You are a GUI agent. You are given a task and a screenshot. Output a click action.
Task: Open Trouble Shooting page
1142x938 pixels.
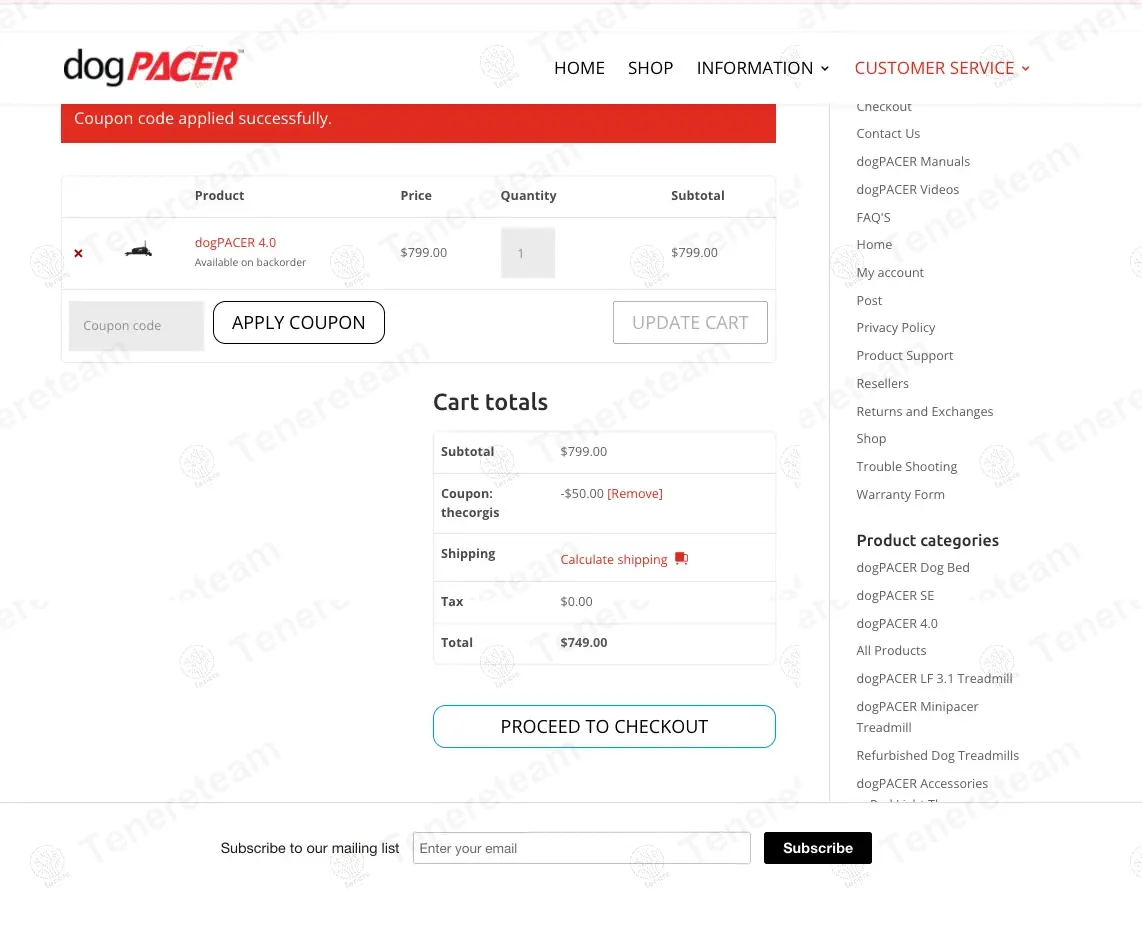tap(907, 466)
